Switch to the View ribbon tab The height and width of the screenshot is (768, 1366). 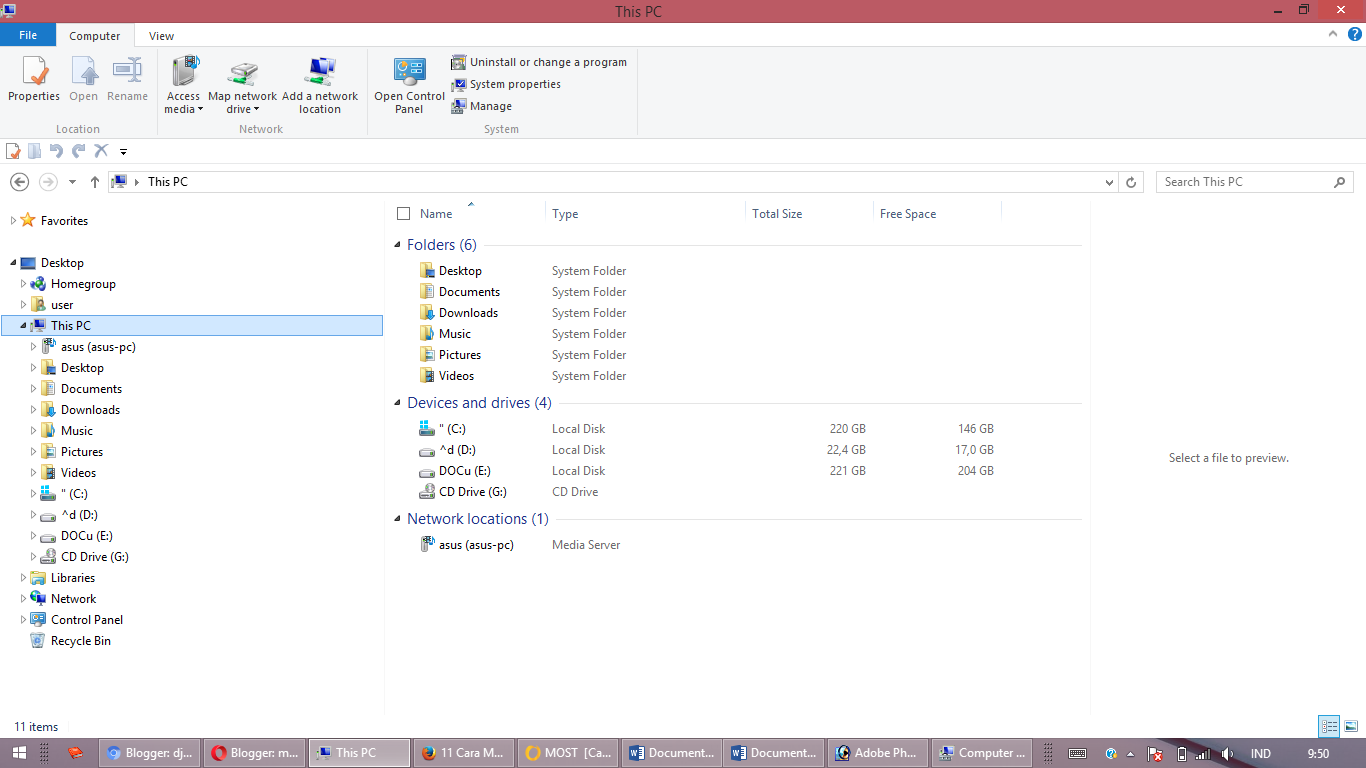161,34
